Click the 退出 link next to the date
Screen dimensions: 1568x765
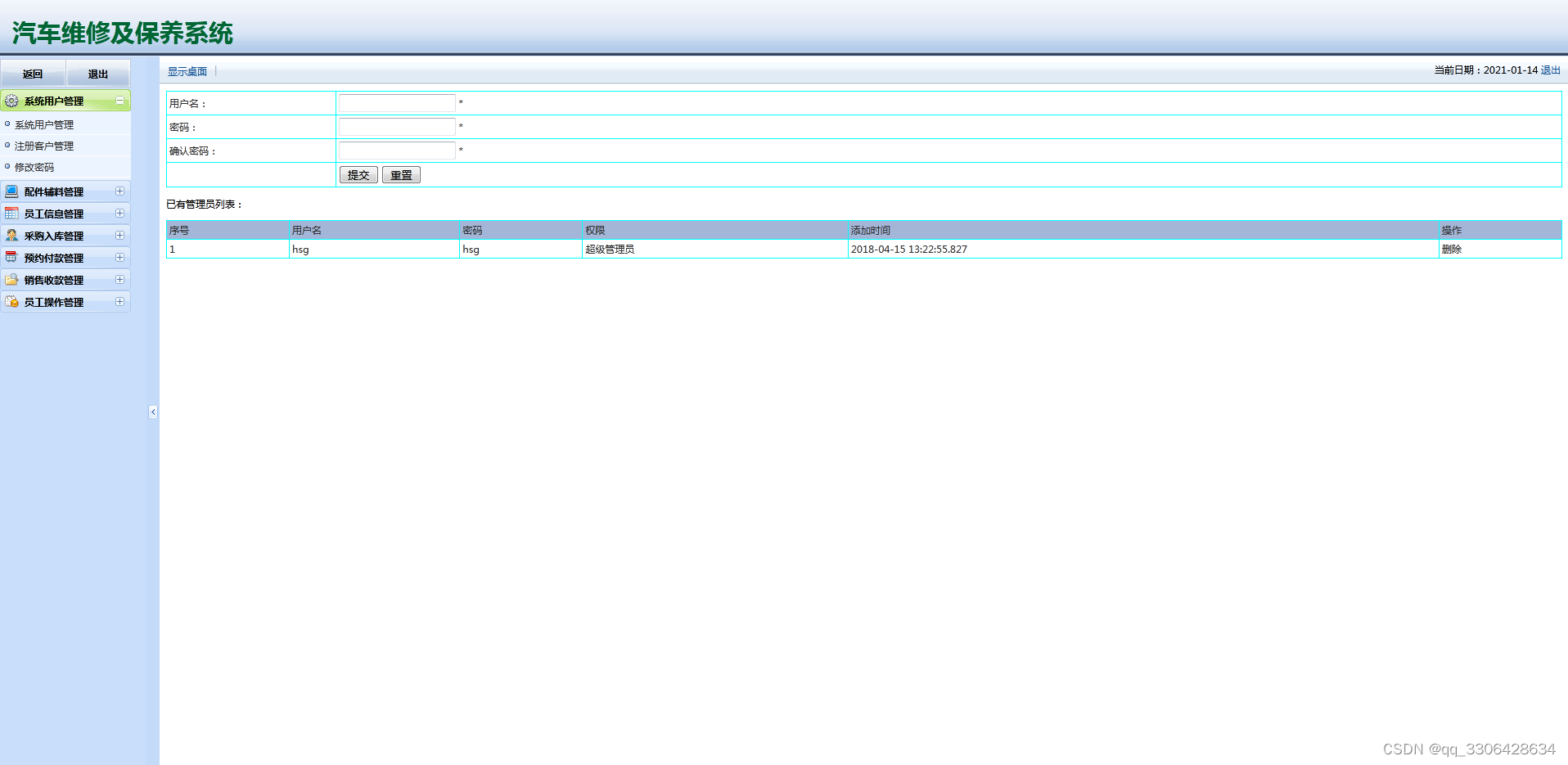coord(1551,70)
